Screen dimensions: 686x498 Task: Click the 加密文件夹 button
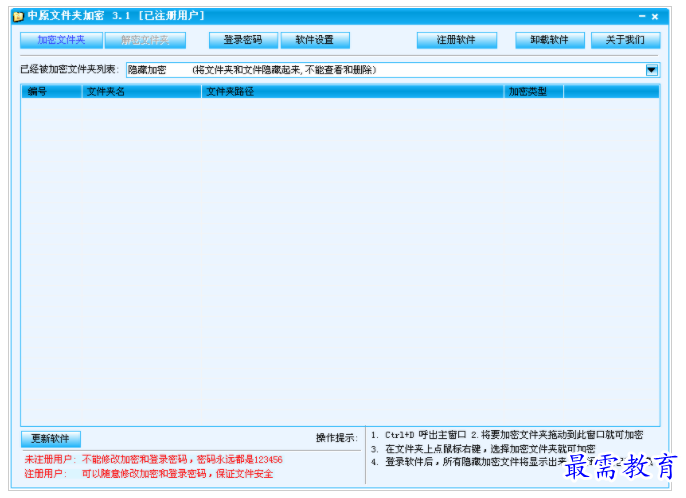point(61,40)
